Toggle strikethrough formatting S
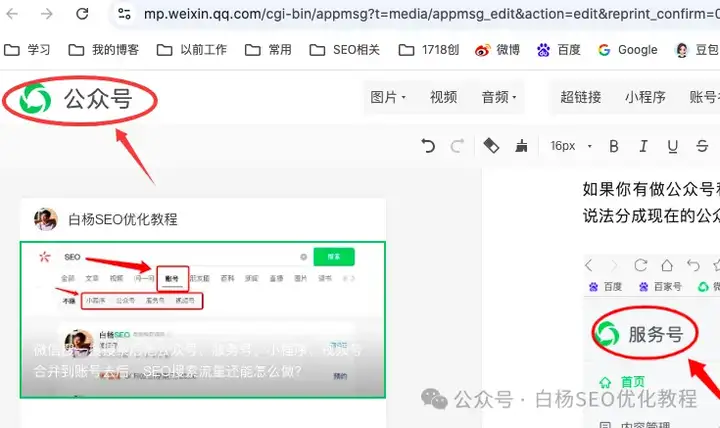 tap(702, 146)
